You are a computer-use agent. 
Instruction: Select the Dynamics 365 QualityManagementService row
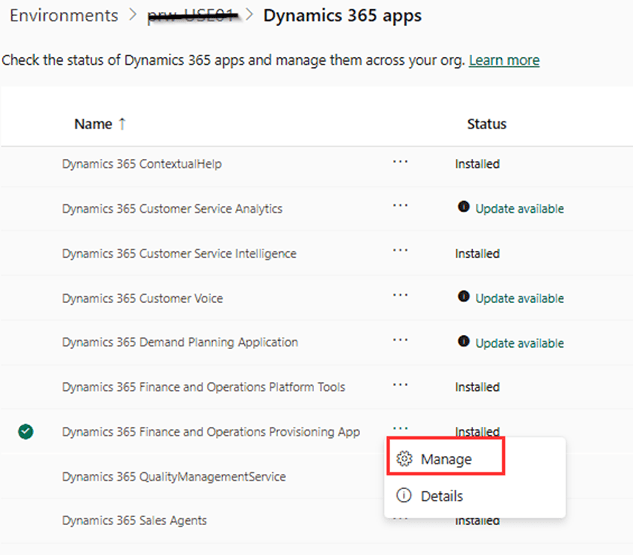tap(173, 477)
